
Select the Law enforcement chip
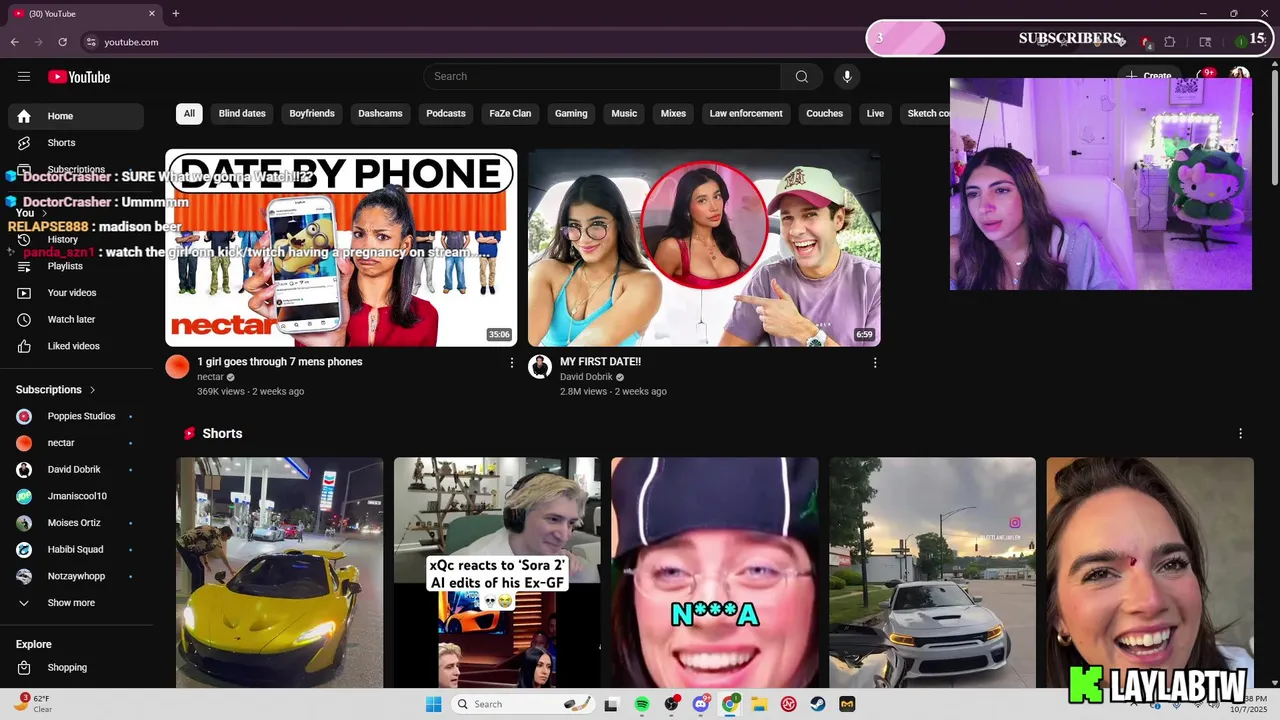pos(746,113)
